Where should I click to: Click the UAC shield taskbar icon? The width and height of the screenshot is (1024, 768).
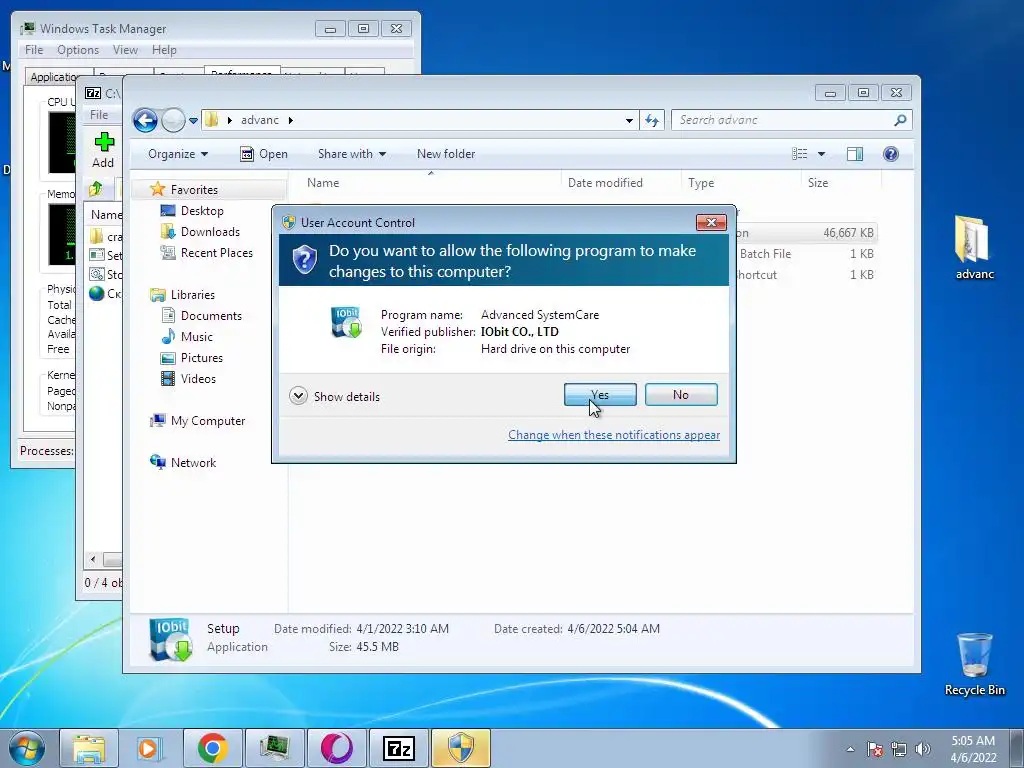(x=460, y=748)
